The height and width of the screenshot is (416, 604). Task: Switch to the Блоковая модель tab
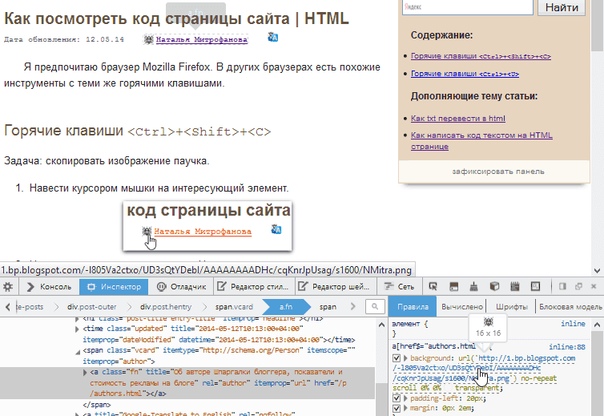point(570,307)
